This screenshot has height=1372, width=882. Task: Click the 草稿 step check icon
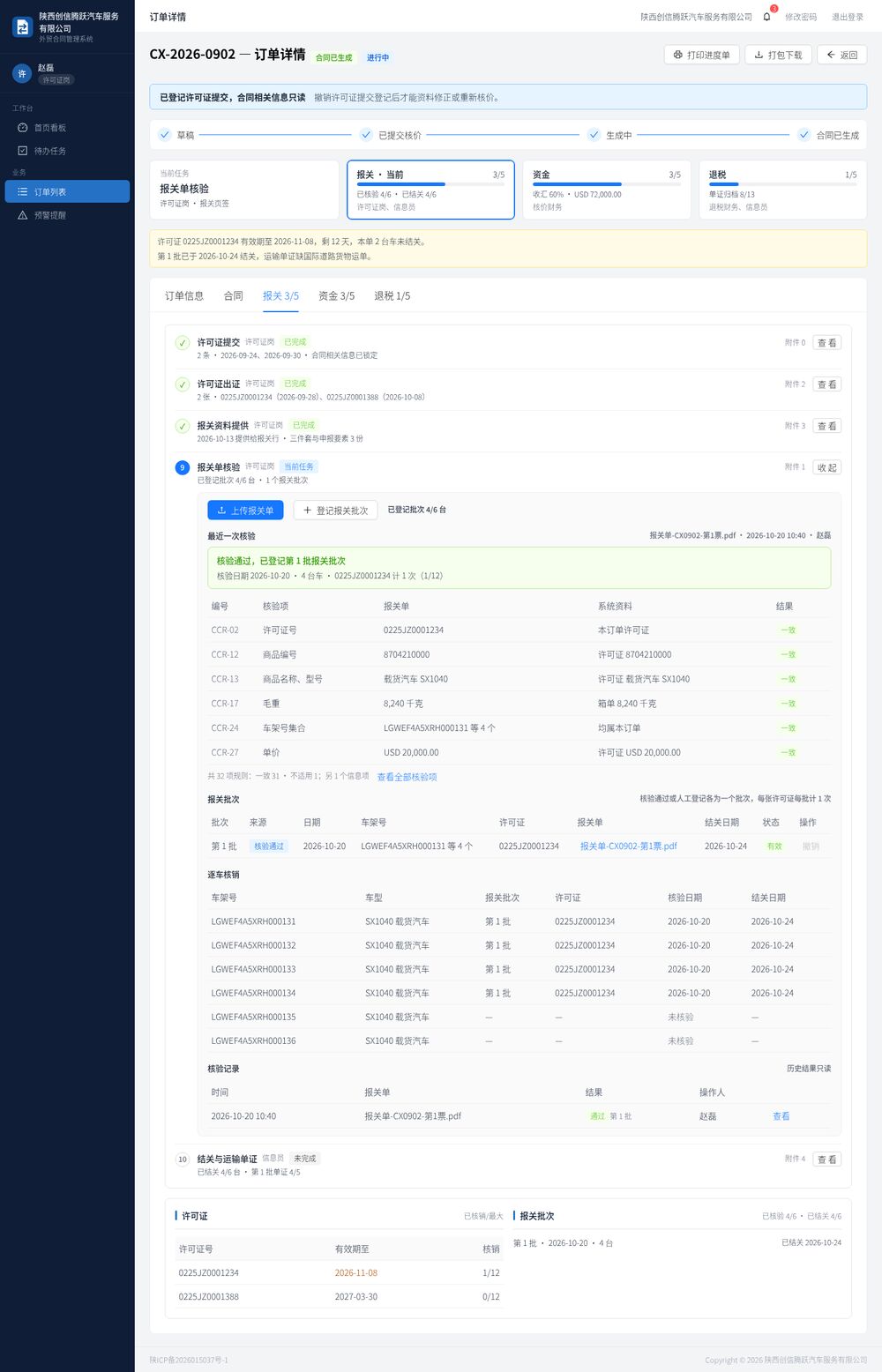pos(165,135)
